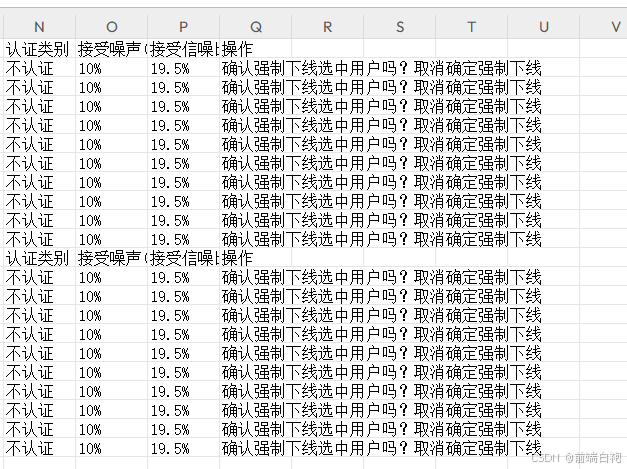Select column S header

[399, 27]
